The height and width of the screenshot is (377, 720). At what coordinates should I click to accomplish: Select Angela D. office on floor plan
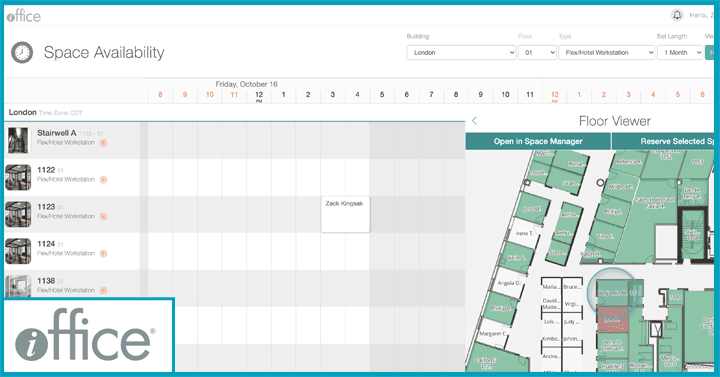pyautogui.click(x=510, y=283)
